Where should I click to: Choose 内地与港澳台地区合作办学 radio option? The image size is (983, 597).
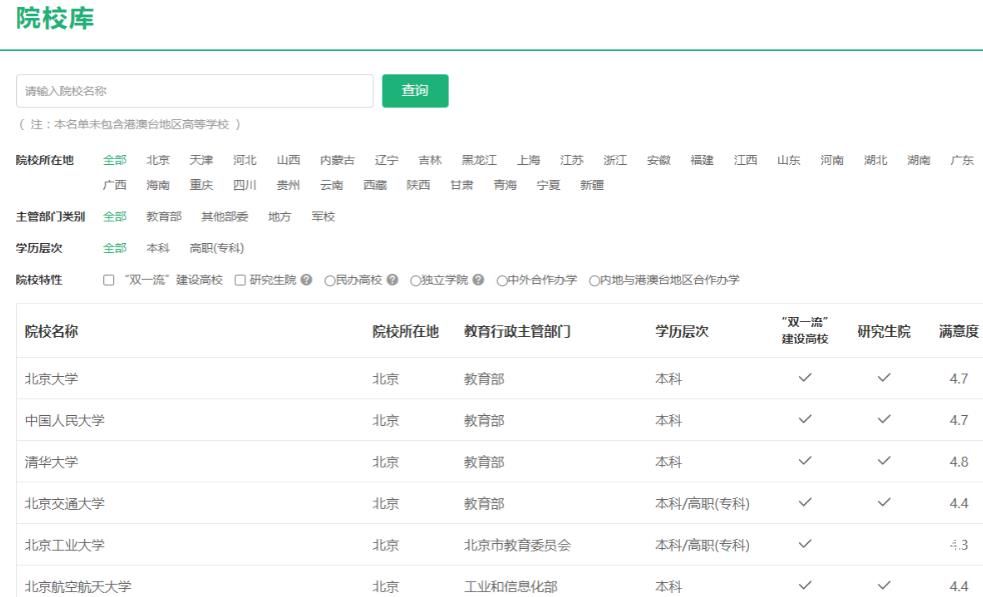pos(594,280)
